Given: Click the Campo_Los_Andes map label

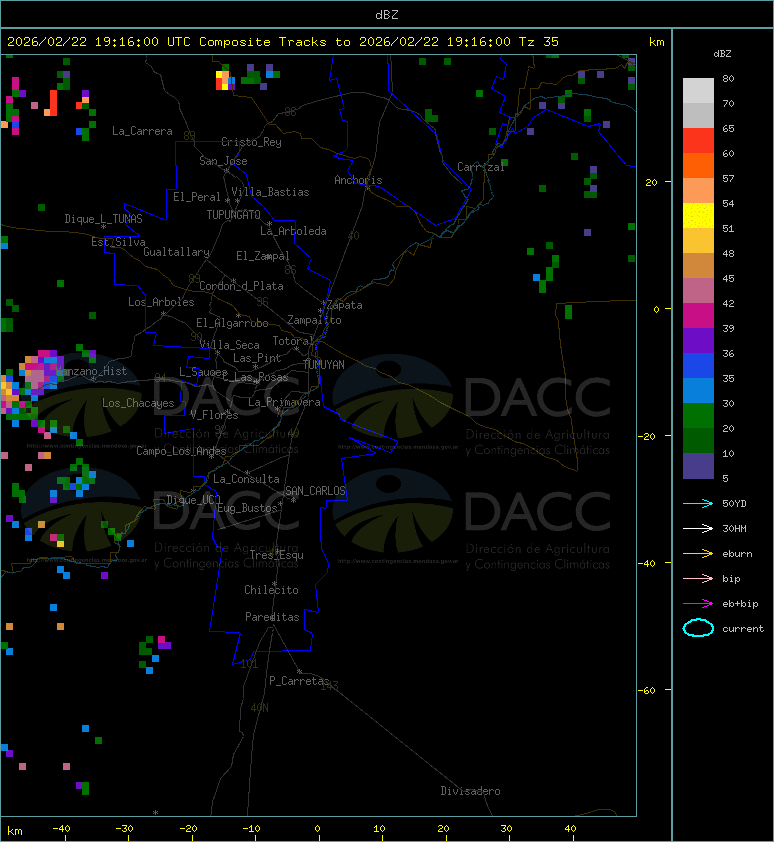Looking at the screenshot, I should pos(181,451).
